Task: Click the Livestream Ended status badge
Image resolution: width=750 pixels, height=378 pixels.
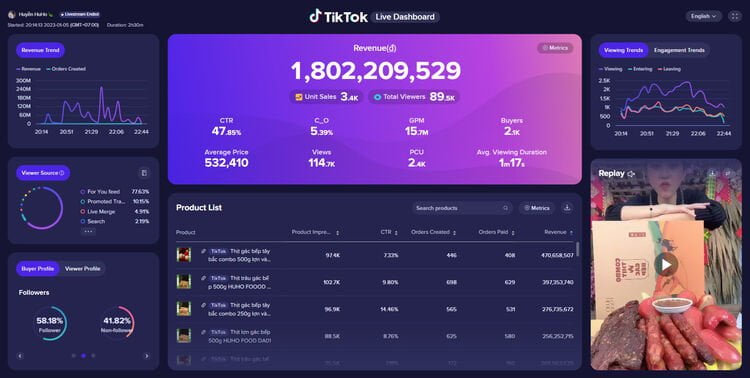Action: [80, 14]
